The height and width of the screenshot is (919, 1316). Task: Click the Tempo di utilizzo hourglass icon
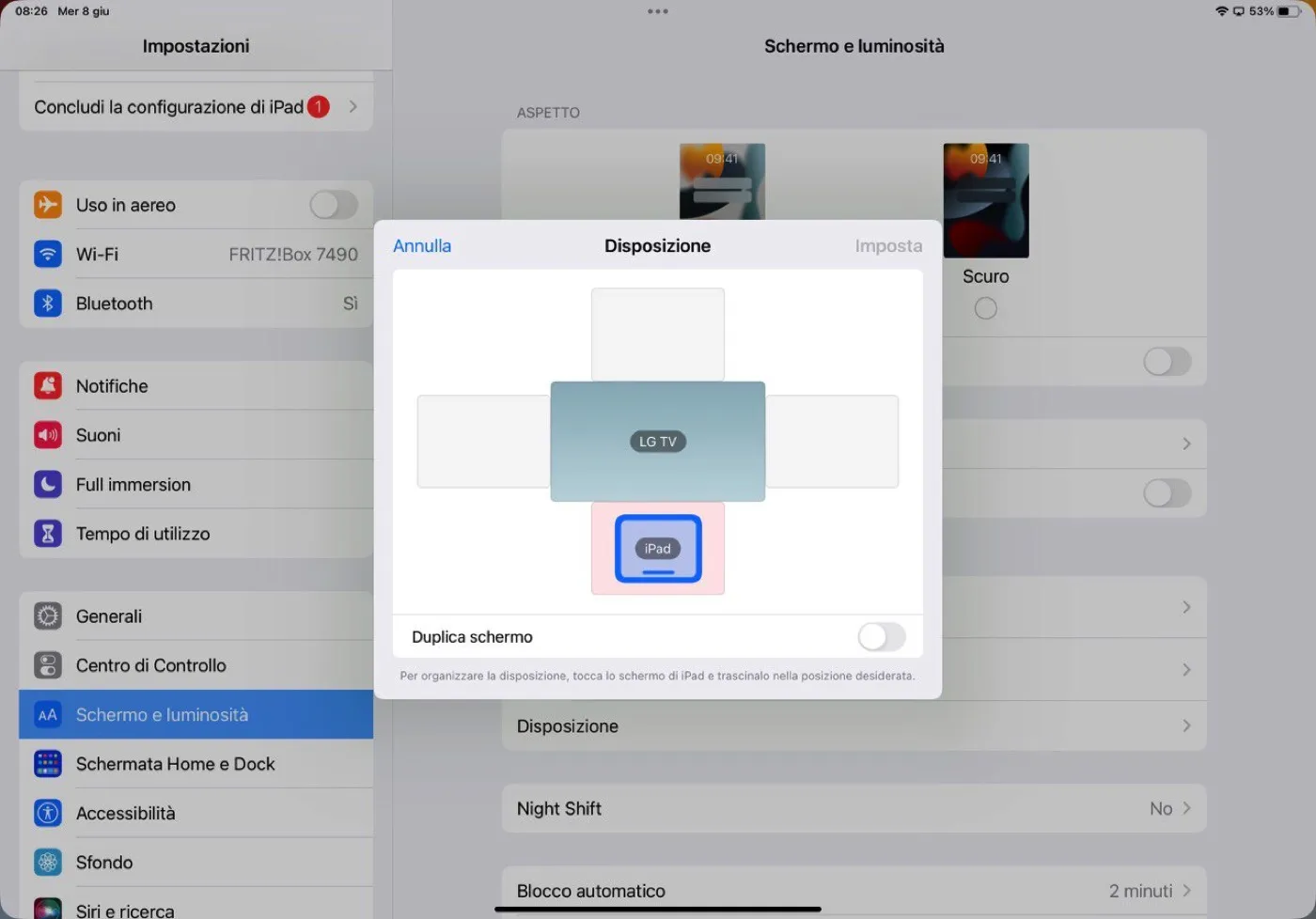point(47,533)
